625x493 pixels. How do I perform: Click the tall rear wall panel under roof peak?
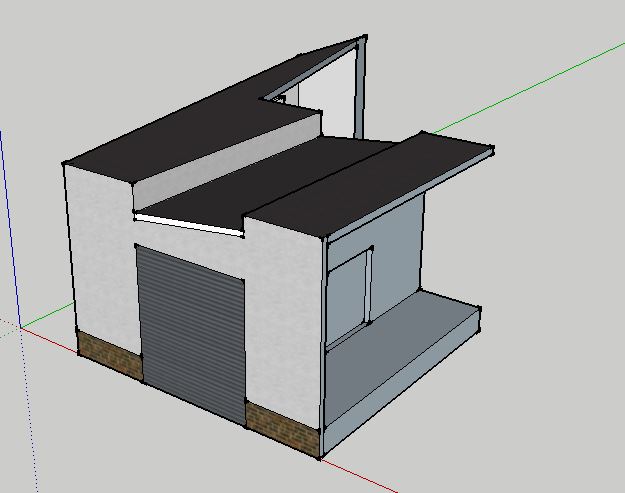pos(335,95)
